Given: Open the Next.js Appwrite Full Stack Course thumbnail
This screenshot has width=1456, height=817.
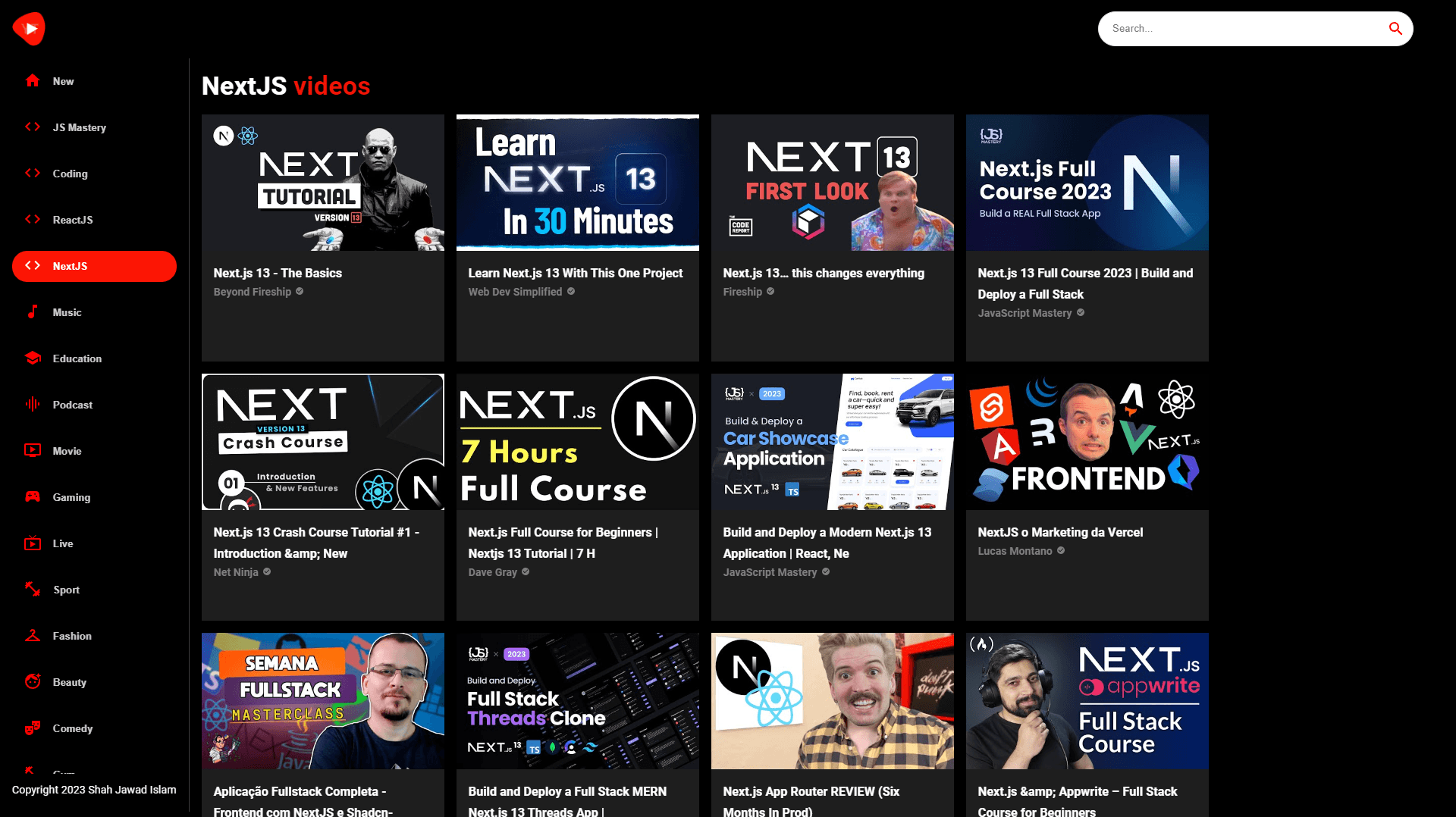Looking at the screenshot, I should (x=1087, y=701).
